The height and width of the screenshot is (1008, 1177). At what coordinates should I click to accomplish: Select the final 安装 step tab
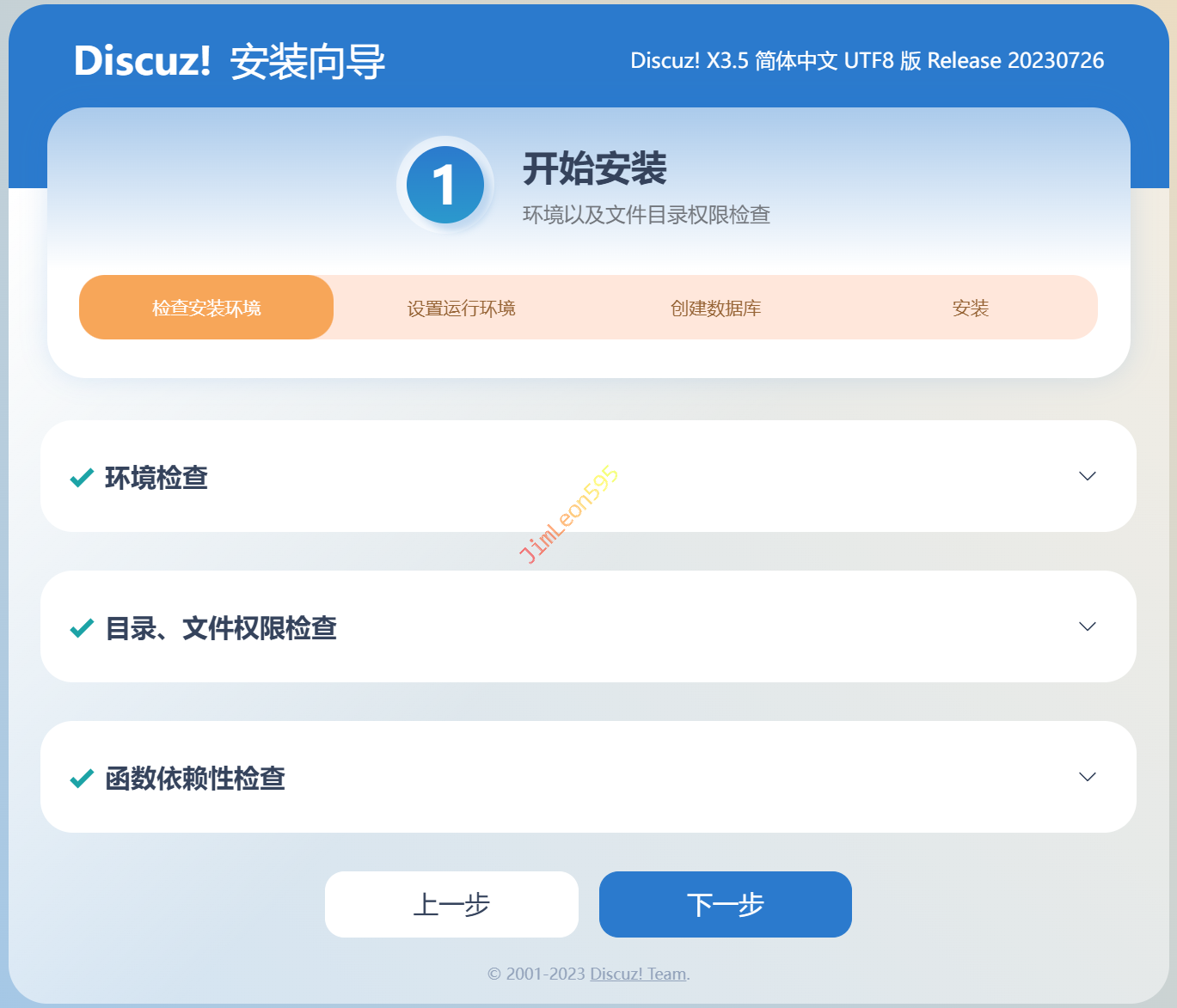pos(970,308)
